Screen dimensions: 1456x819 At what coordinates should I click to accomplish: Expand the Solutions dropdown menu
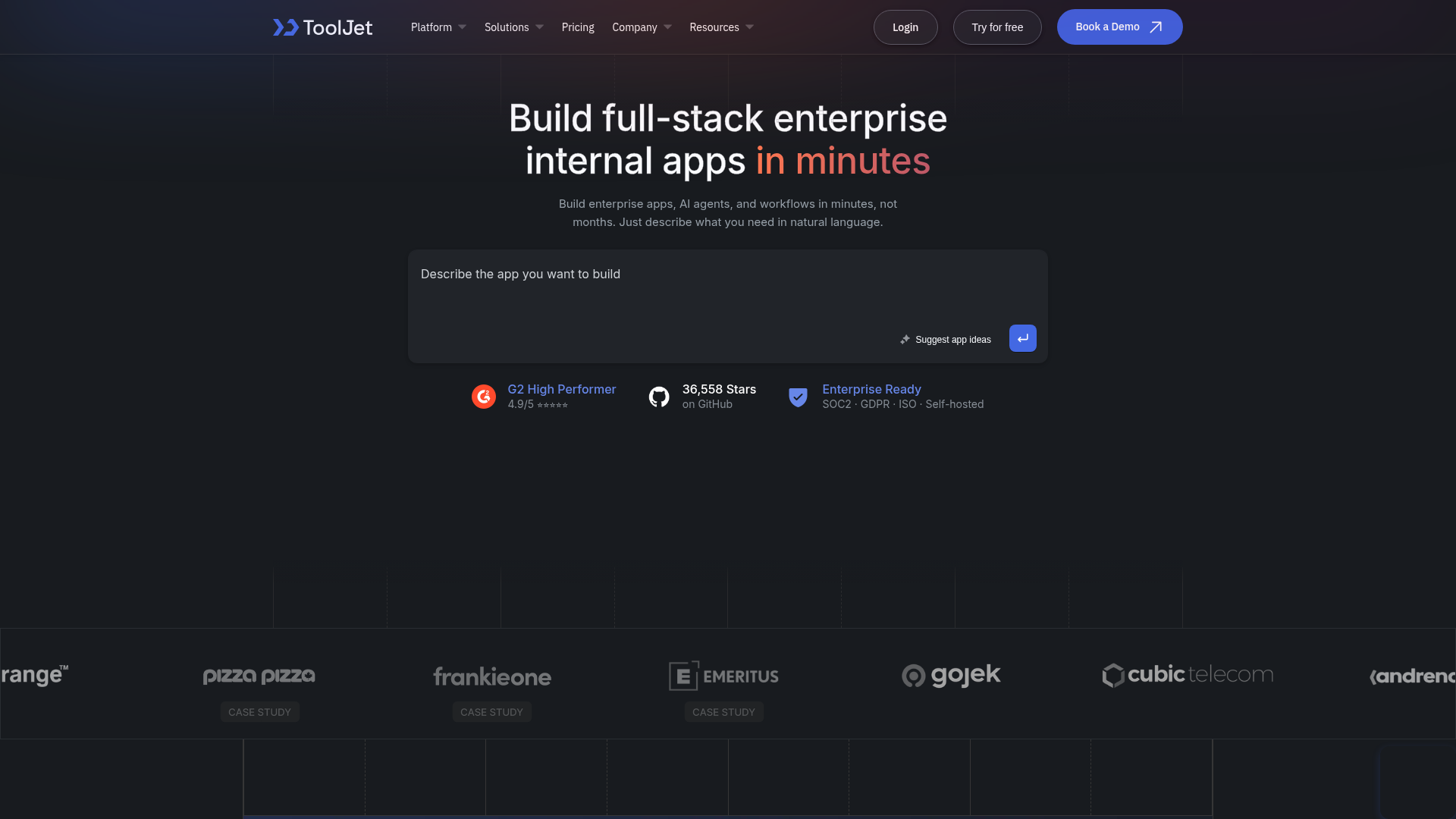coord(513,27)
